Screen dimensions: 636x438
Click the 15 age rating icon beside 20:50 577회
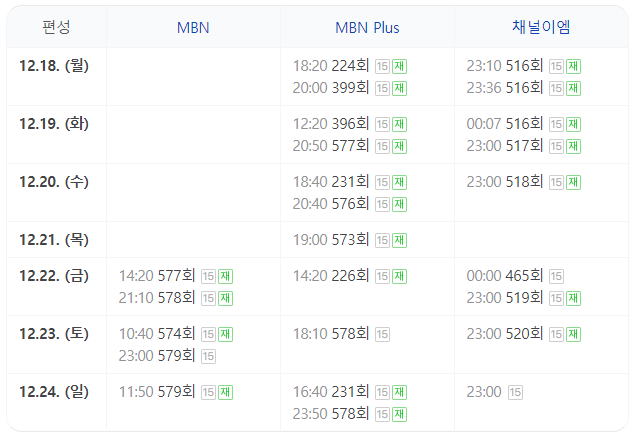(x=382, y=146)
